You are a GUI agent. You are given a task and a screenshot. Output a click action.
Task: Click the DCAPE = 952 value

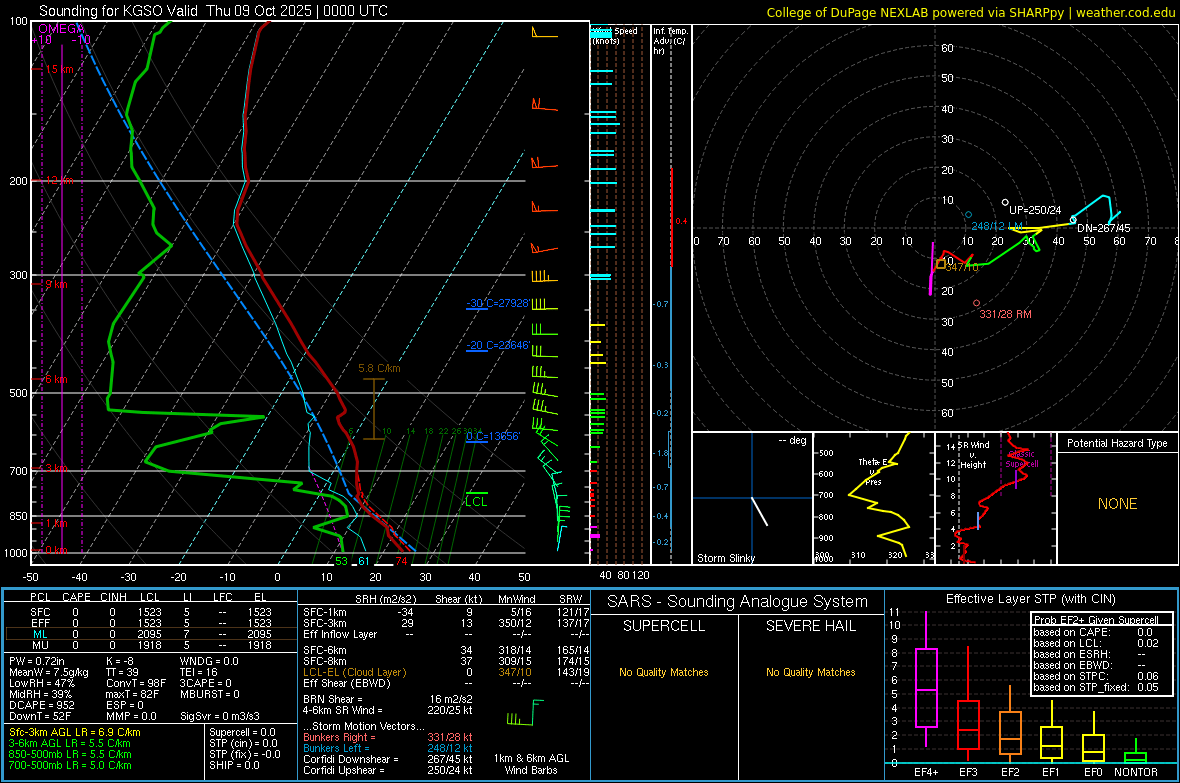(41, 705)
